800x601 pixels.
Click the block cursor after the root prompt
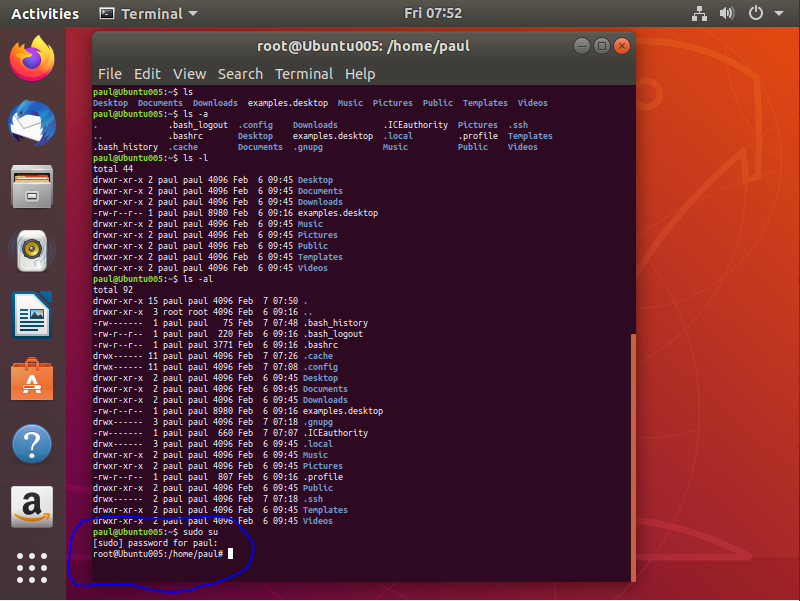click(x=231, y=554)
